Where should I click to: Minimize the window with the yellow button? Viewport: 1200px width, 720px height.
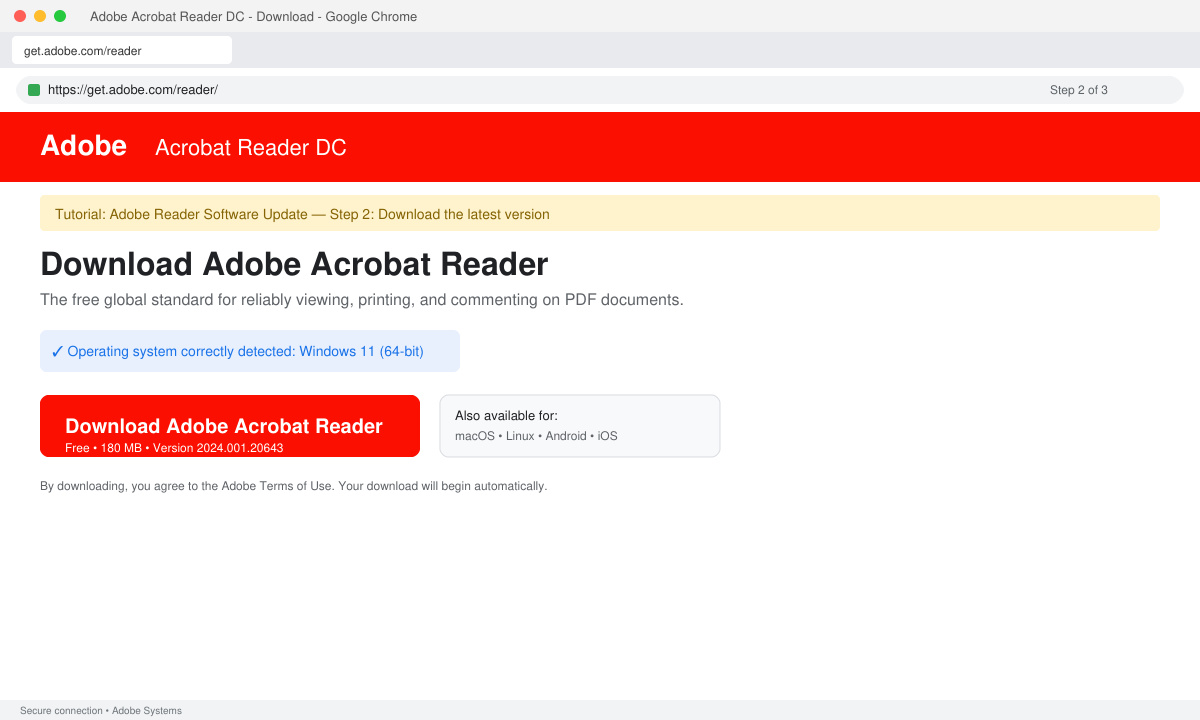[x=40, y=16]
